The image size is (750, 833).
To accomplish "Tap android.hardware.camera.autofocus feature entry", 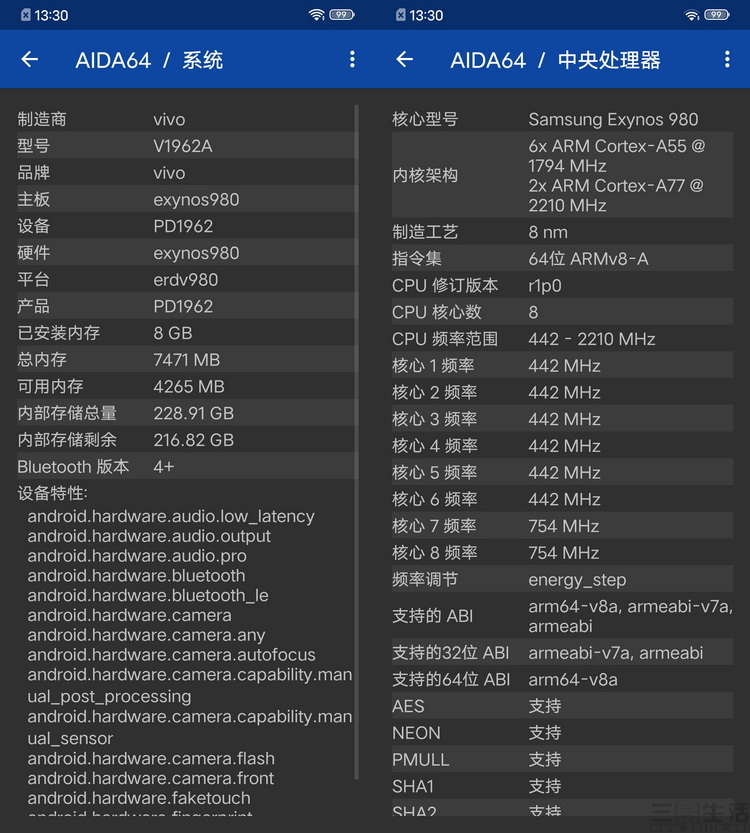I will 172,654.
